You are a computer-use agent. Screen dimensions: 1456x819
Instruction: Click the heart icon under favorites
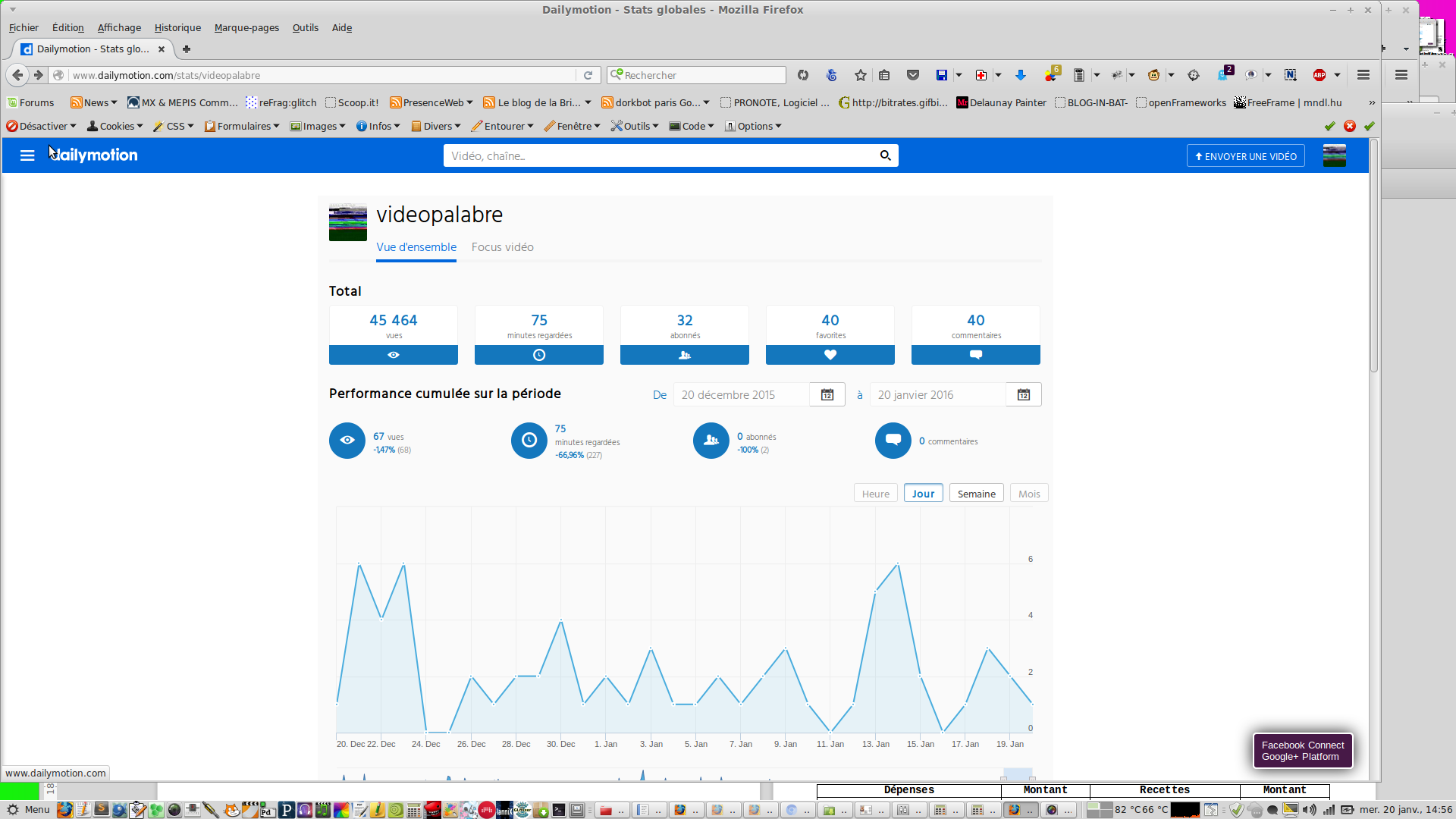click(x=830, y=355)
